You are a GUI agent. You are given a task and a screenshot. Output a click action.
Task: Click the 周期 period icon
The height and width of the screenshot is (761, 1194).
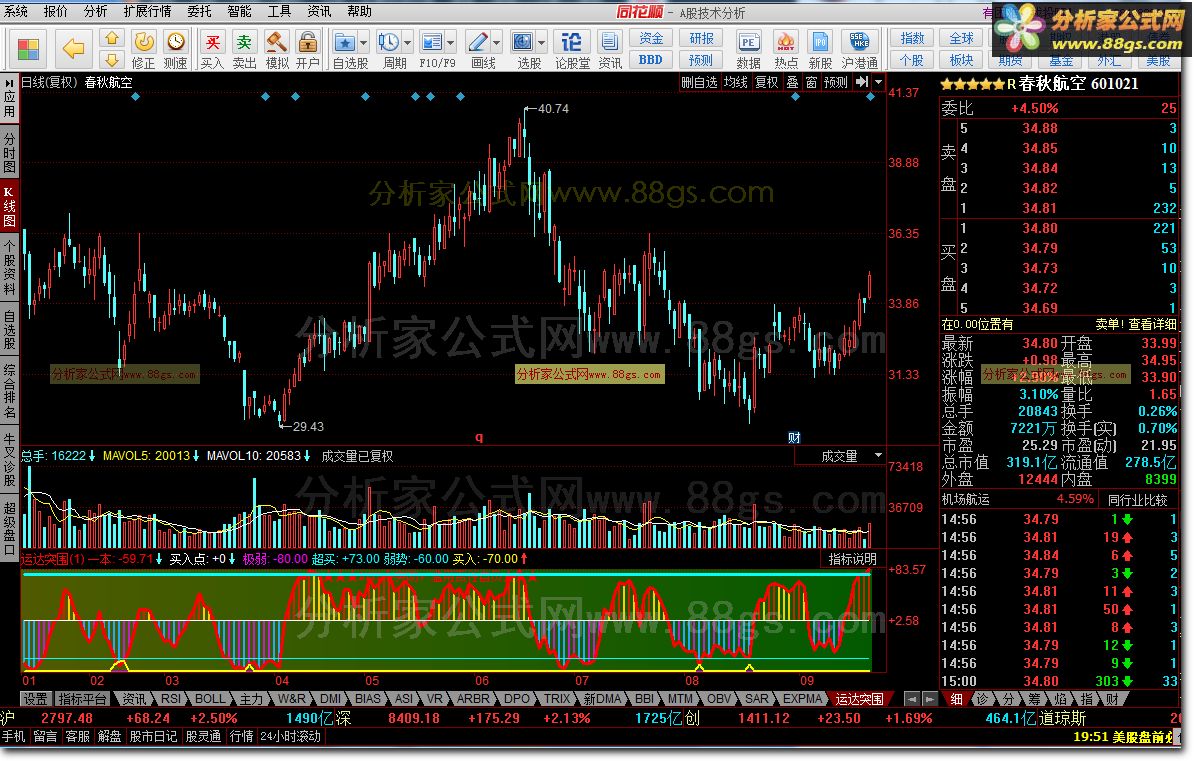click(388, 42)
